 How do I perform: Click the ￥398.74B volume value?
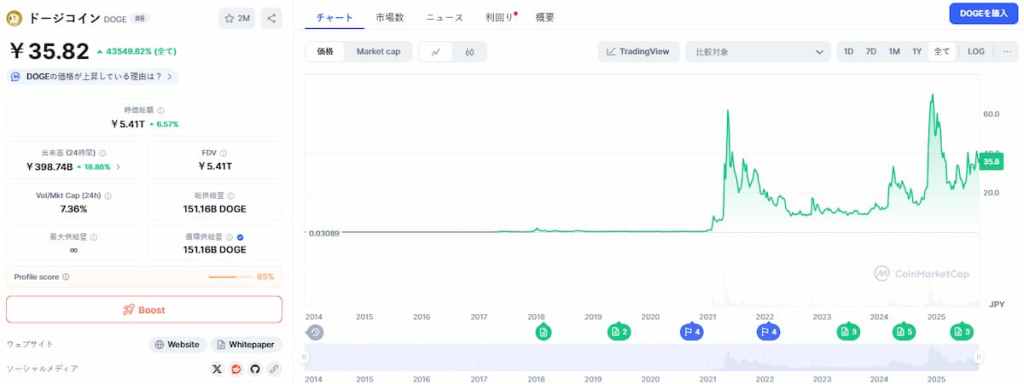tap(50, 167)
